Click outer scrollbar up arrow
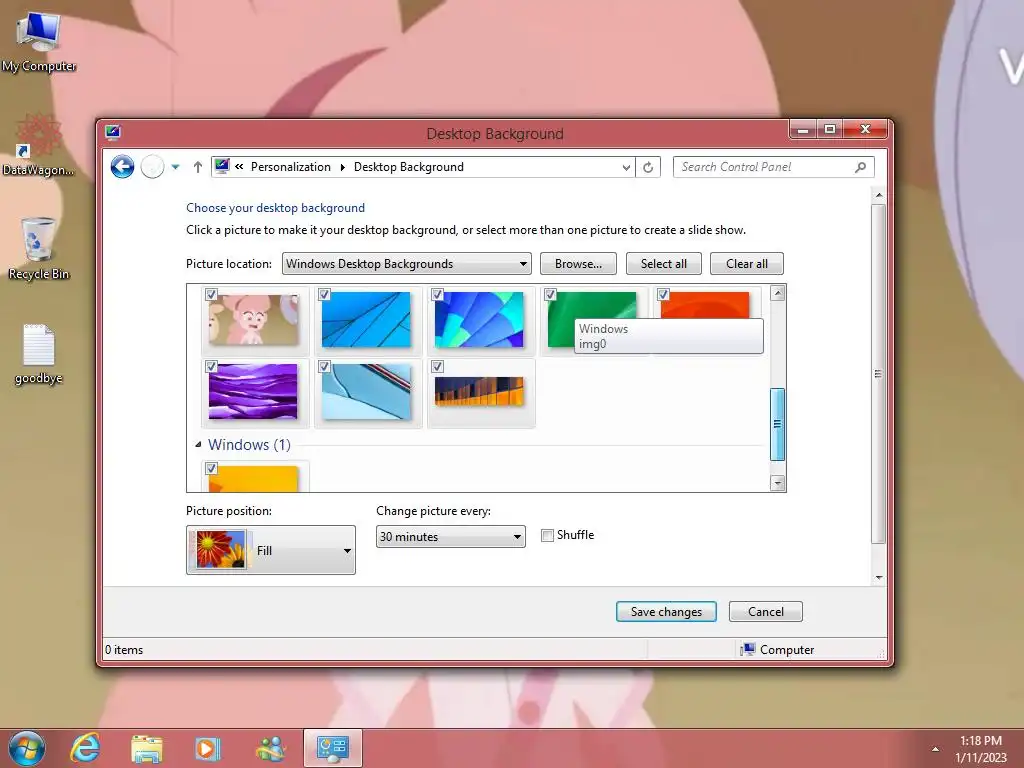1024x768 pixels. (878, 195)
